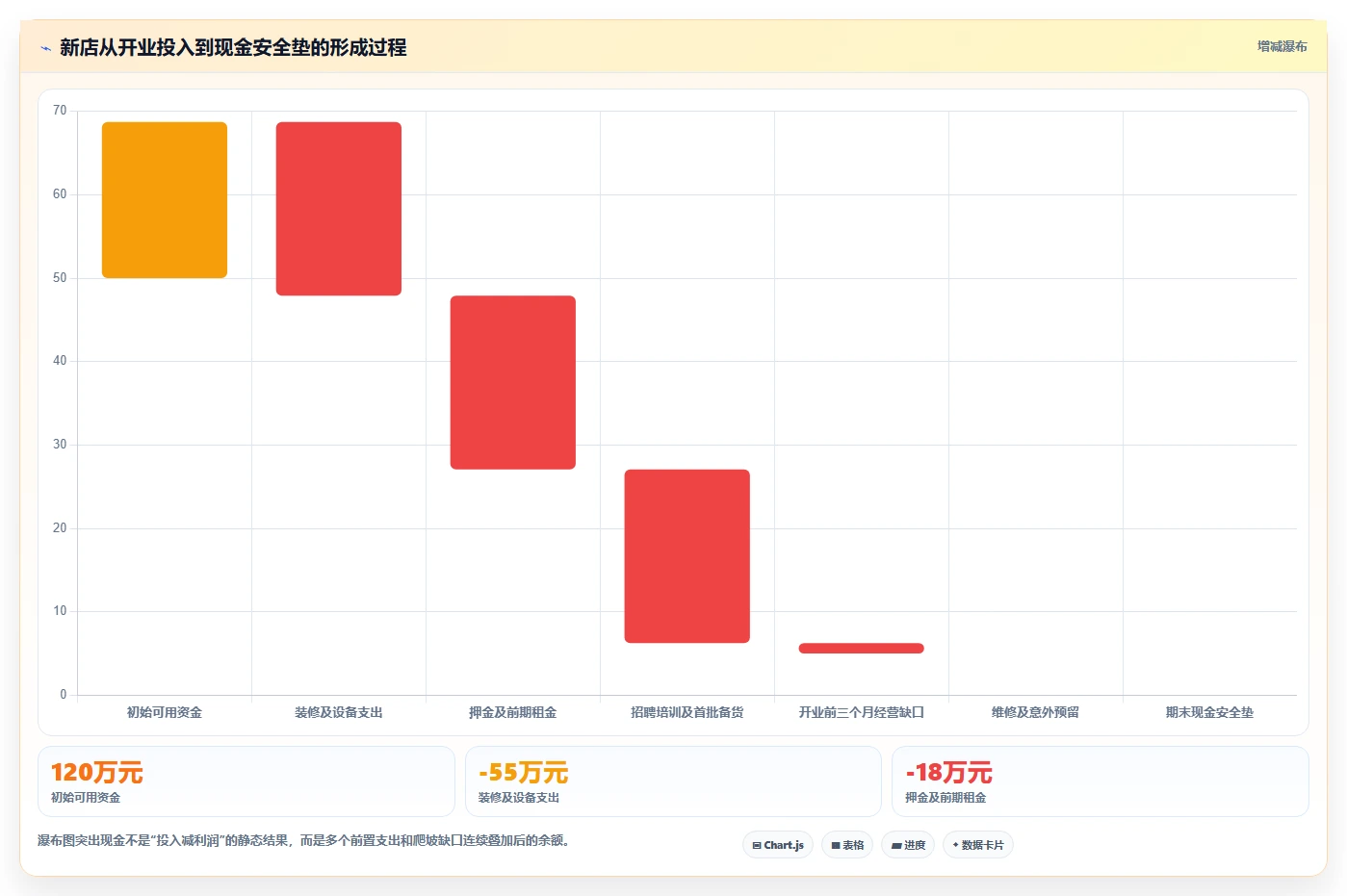Click the y-axis value 10
The height and width of the screenshot is (896, 1347).
click(60, 611)
